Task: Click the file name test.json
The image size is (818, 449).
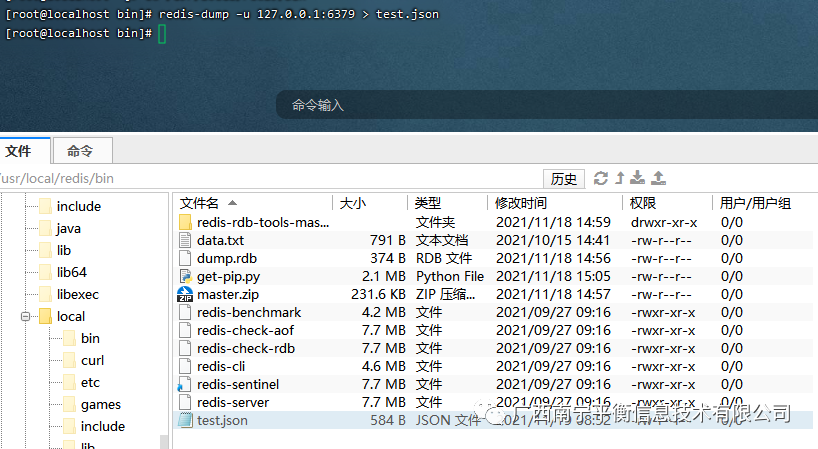Action: 222,420
